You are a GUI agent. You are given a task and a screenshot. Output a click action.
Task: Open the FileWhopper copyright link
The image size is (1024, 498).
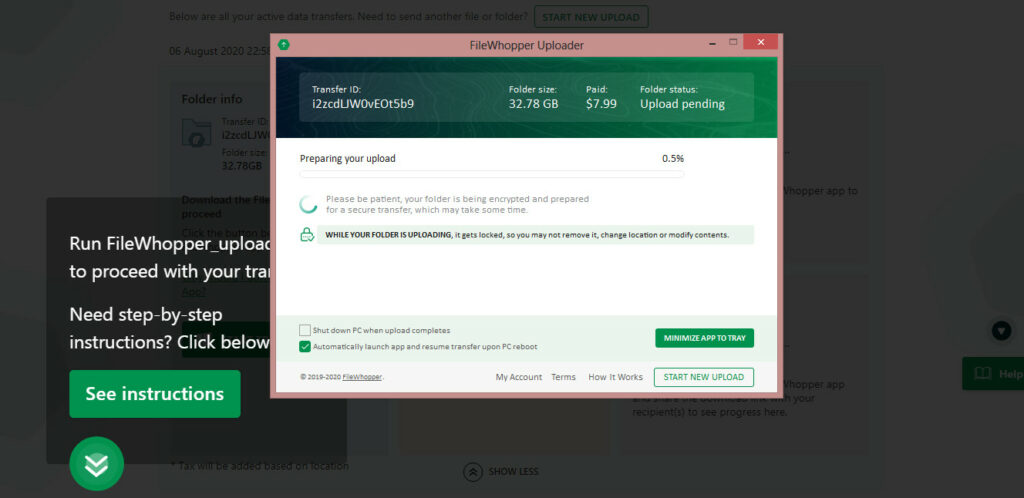coord(362,377)
